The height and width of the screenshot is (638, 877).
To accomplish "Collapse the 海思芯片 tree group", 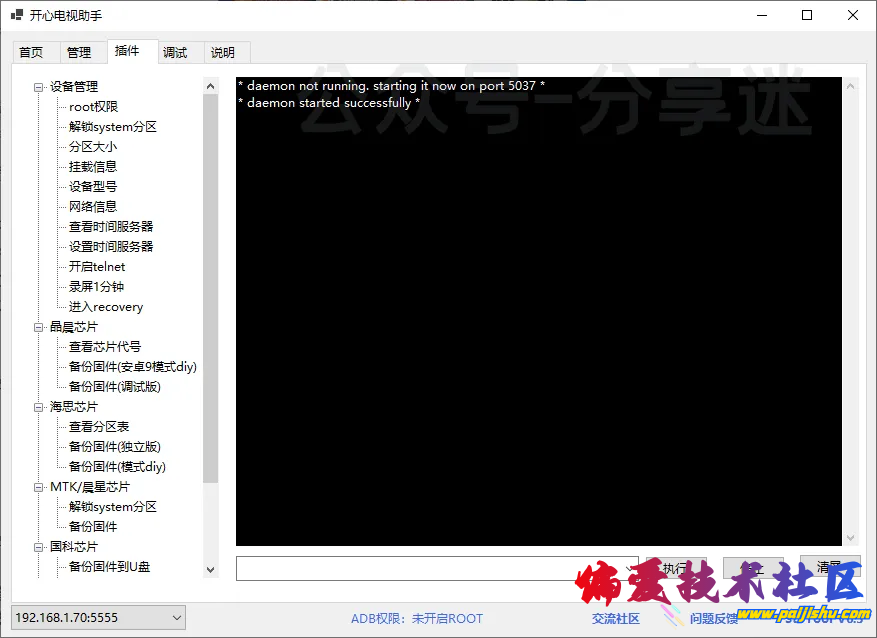I will pos(39,407).
